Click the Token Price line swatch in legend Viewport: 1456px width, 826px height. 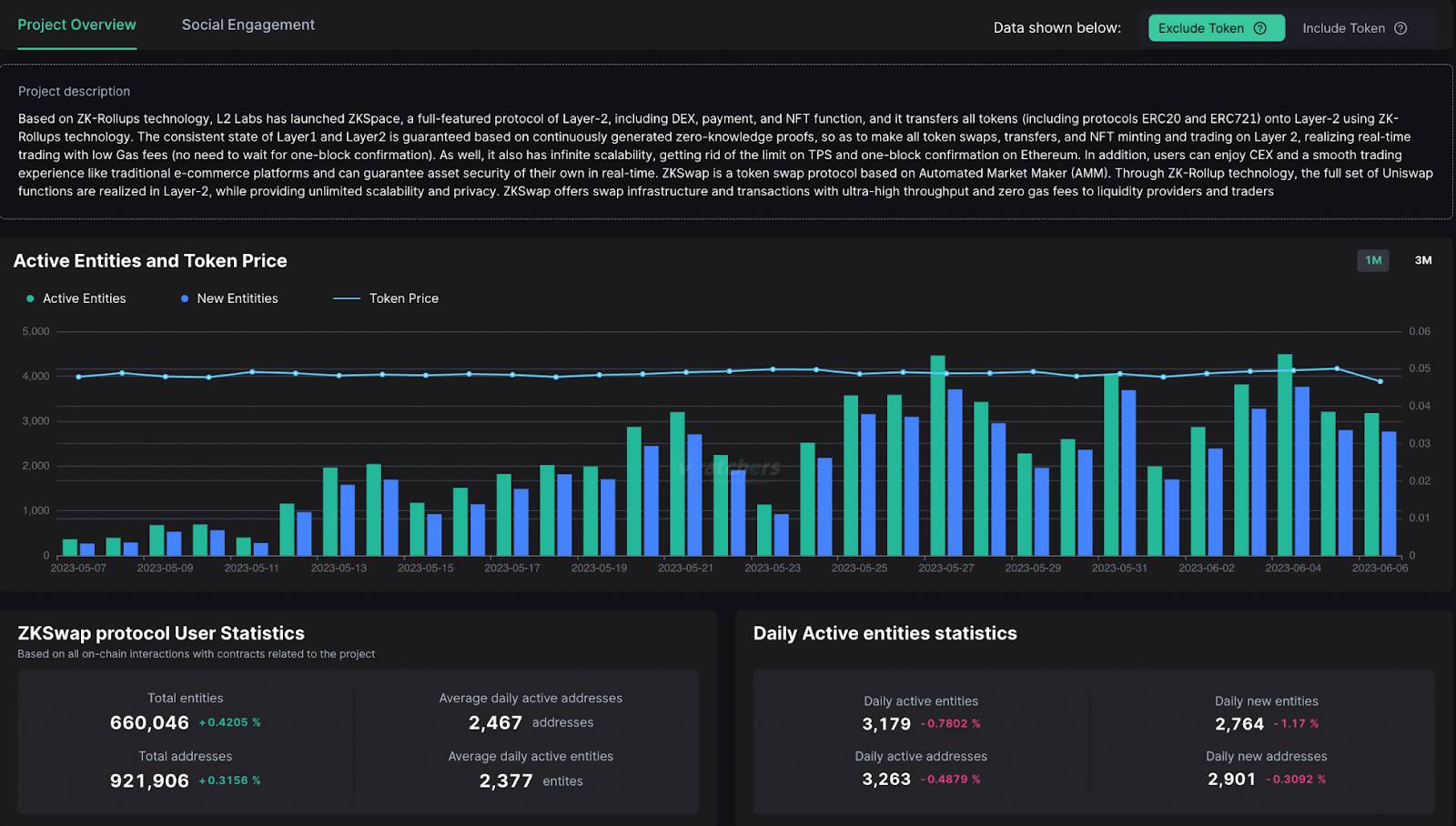(x=347, y=298)
